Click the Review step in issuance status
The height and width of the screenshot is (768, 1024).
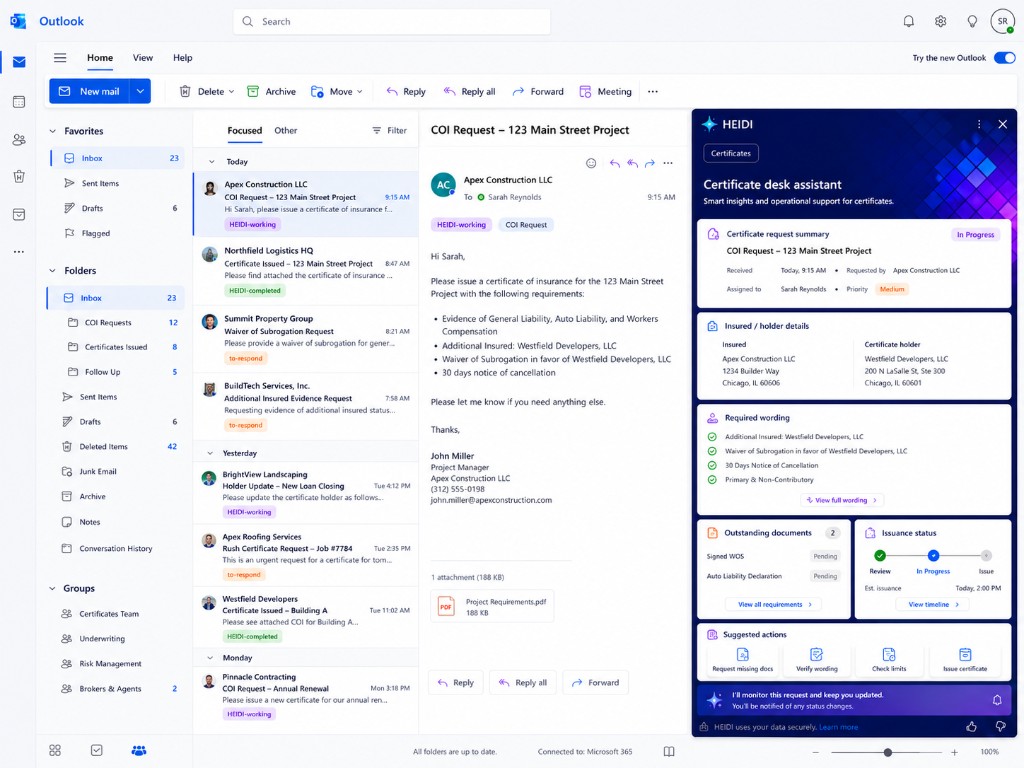pyautogui.click(x=880, y=556)
